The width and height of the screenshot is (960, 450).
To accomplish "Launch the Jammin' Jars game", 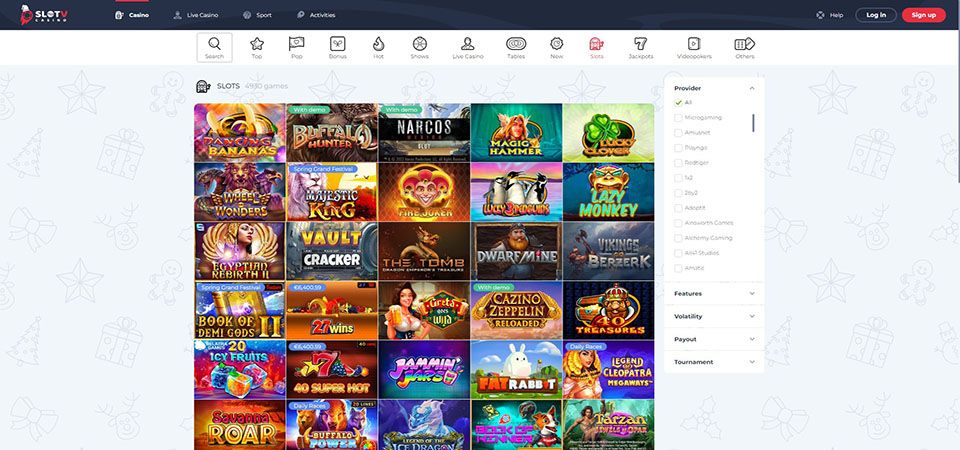I will tap(424, 370).
